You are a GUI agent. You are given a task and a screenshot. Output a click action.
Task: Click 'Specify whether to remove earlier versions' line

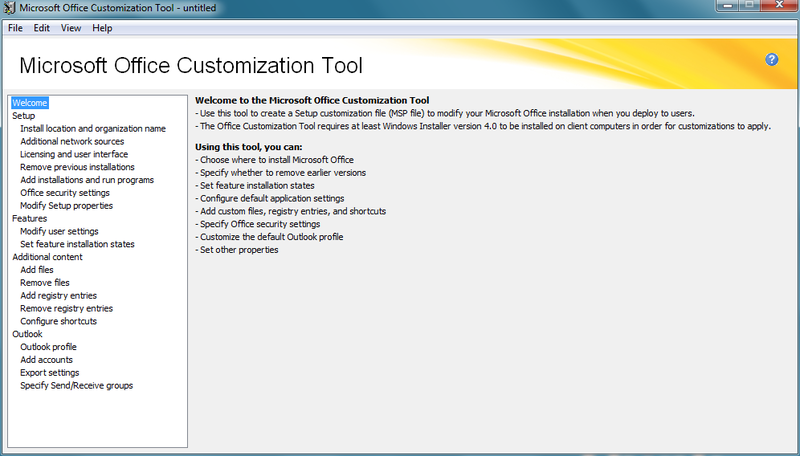(x=281, y=172)
